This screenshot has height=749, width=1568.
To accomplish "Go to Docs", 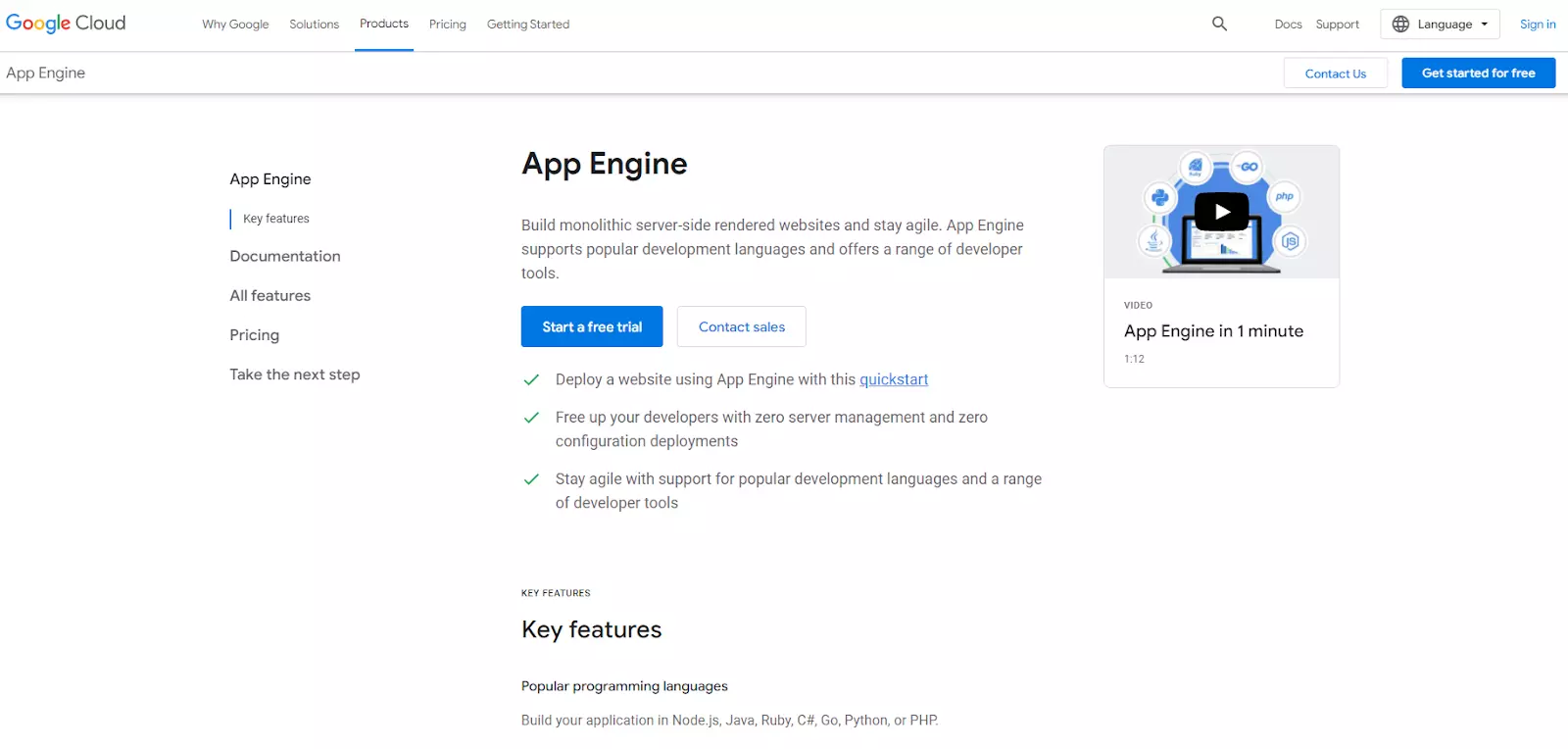I will (1288, 24).
